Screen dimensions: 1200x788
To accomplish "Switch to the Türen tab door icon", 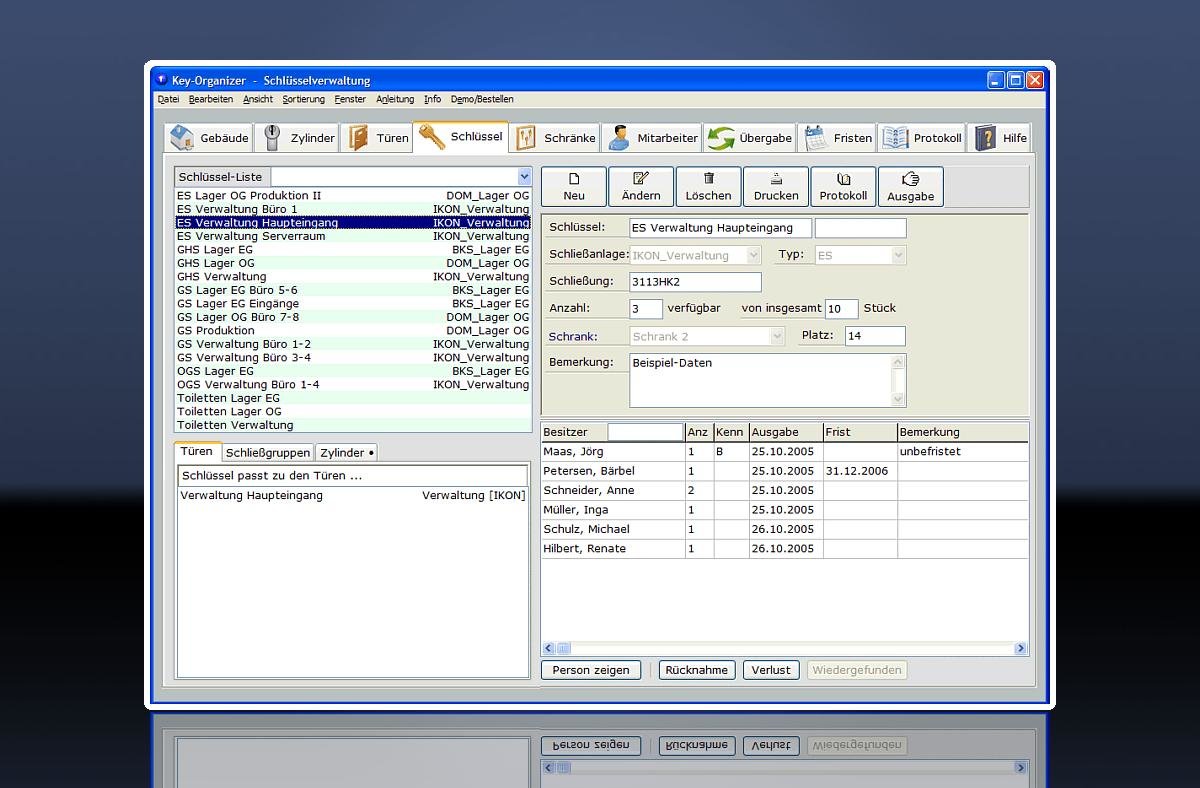I will coord(377,138).
